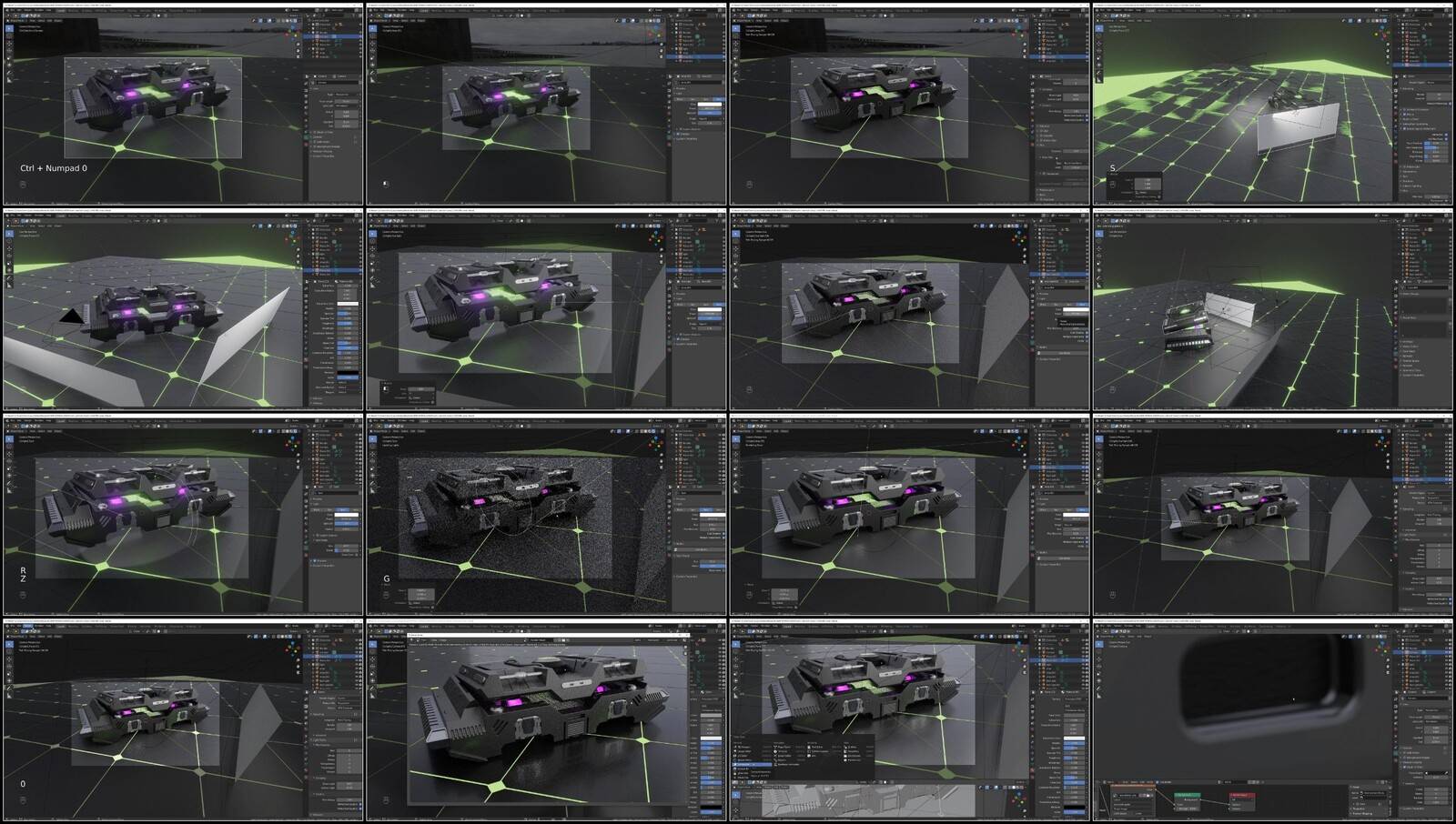Open the bottom-row frame with the large glossy-floor tank render
The image size is (1456, 824).
(x=546, y=720)
